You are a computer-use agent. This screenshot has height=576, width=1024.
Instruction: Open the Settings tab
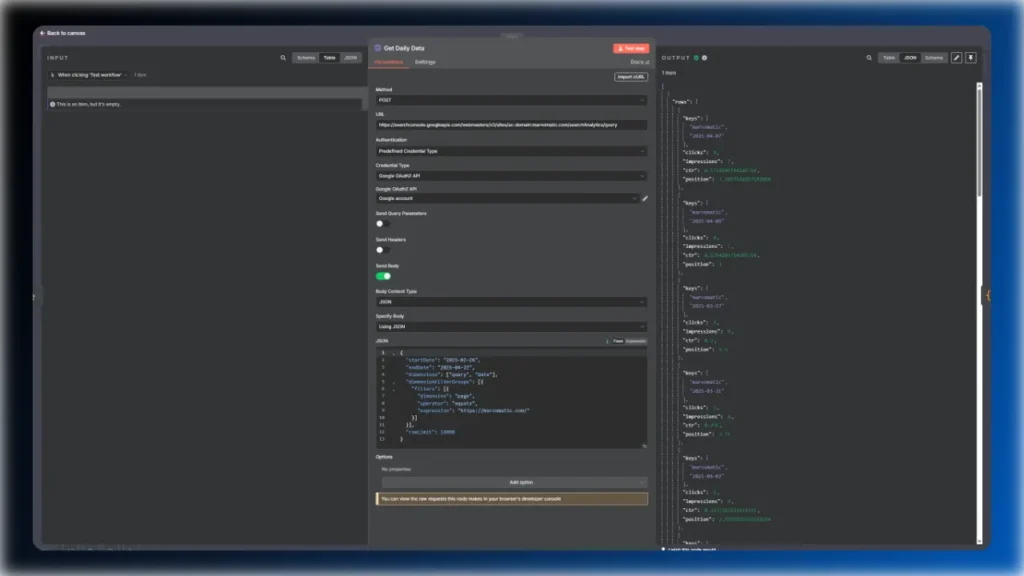pos(425,62)
